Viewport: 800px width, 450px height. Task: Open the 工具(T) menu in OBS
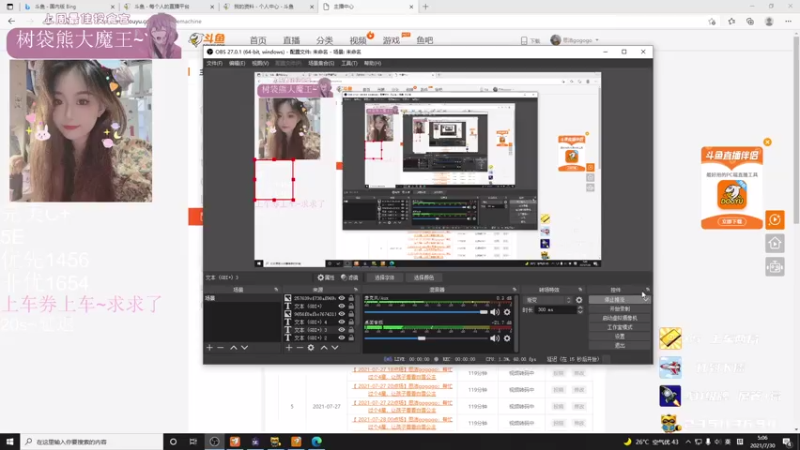349,63
